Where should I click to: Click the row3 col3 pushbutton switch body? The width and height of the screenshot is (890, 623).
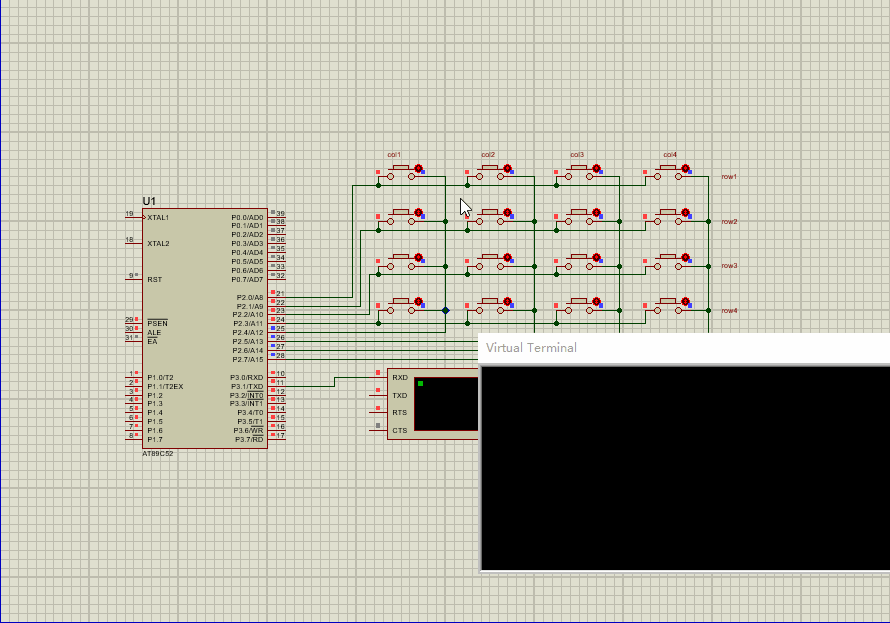579,262
